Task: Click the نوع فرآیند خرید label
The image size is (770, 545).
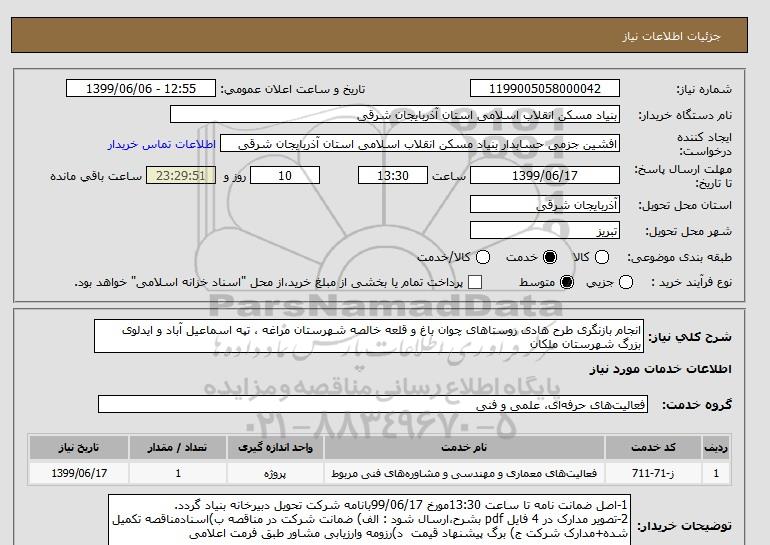Action: [x=691, y=282]
